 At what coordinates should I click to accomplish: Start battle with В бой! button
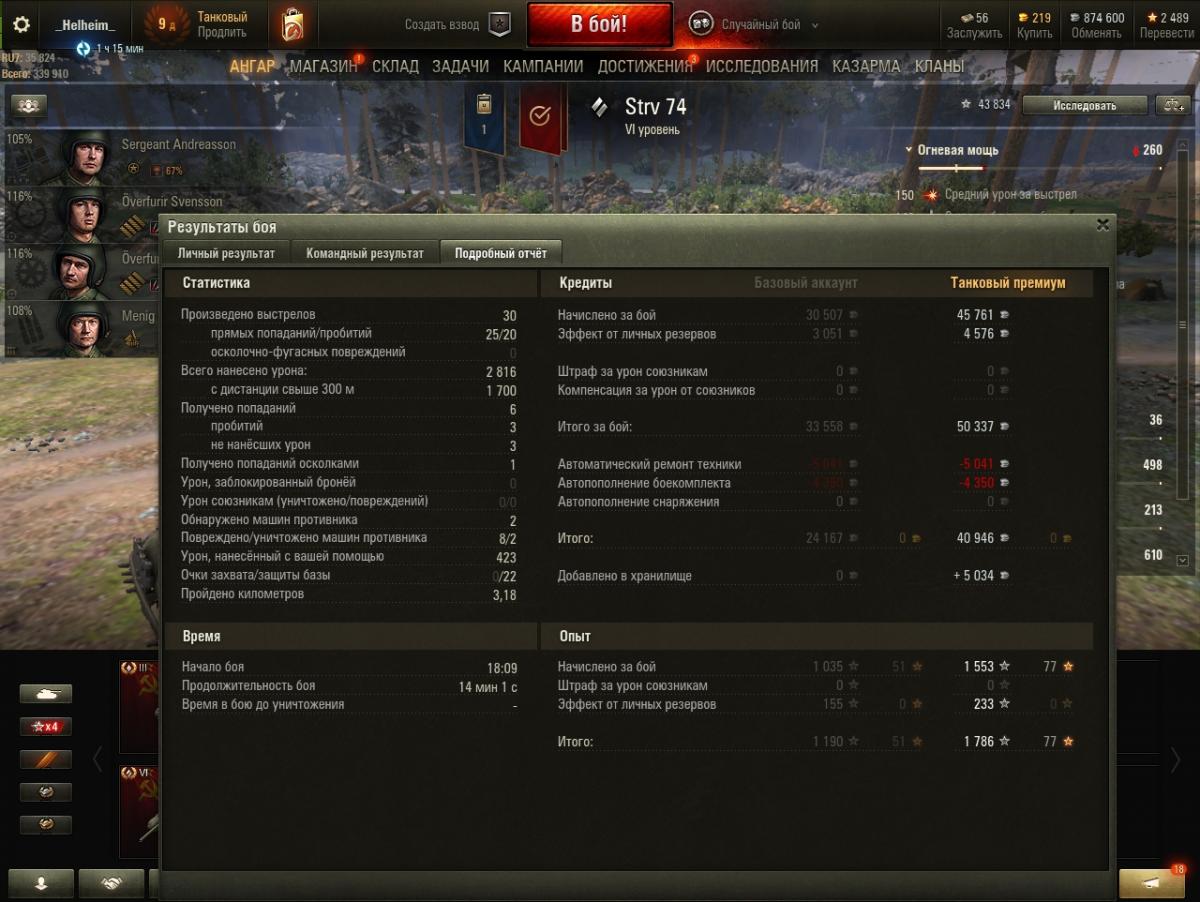click(599, 25)
